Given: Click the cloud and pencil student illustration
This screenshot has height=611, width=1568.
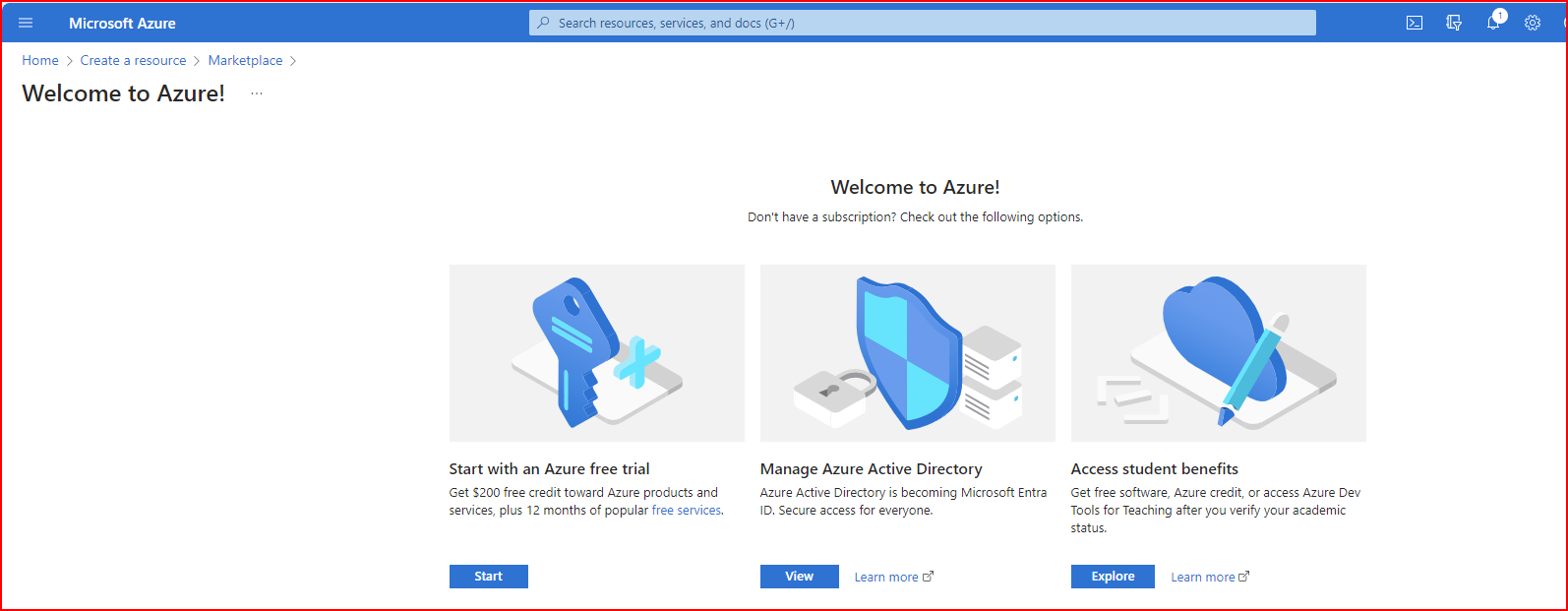Looking at the screenshot, I should pos(1219,353).
